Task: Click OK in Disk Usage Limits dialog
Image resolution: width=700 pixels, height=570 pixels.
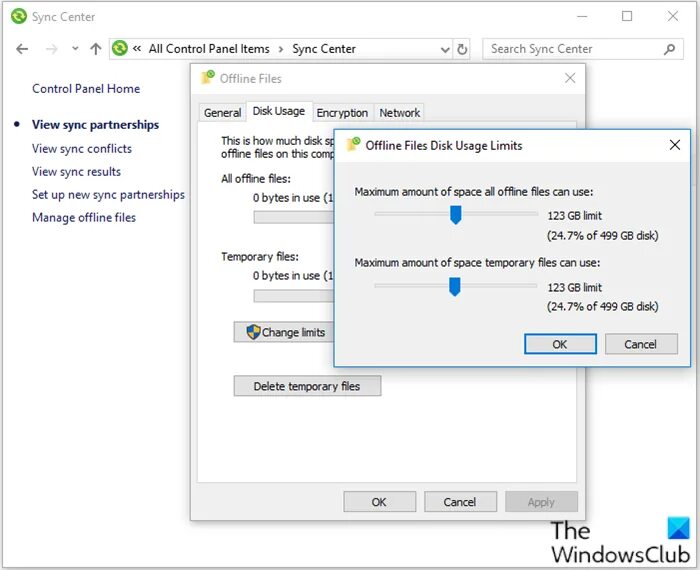Action: pos(560,344)
